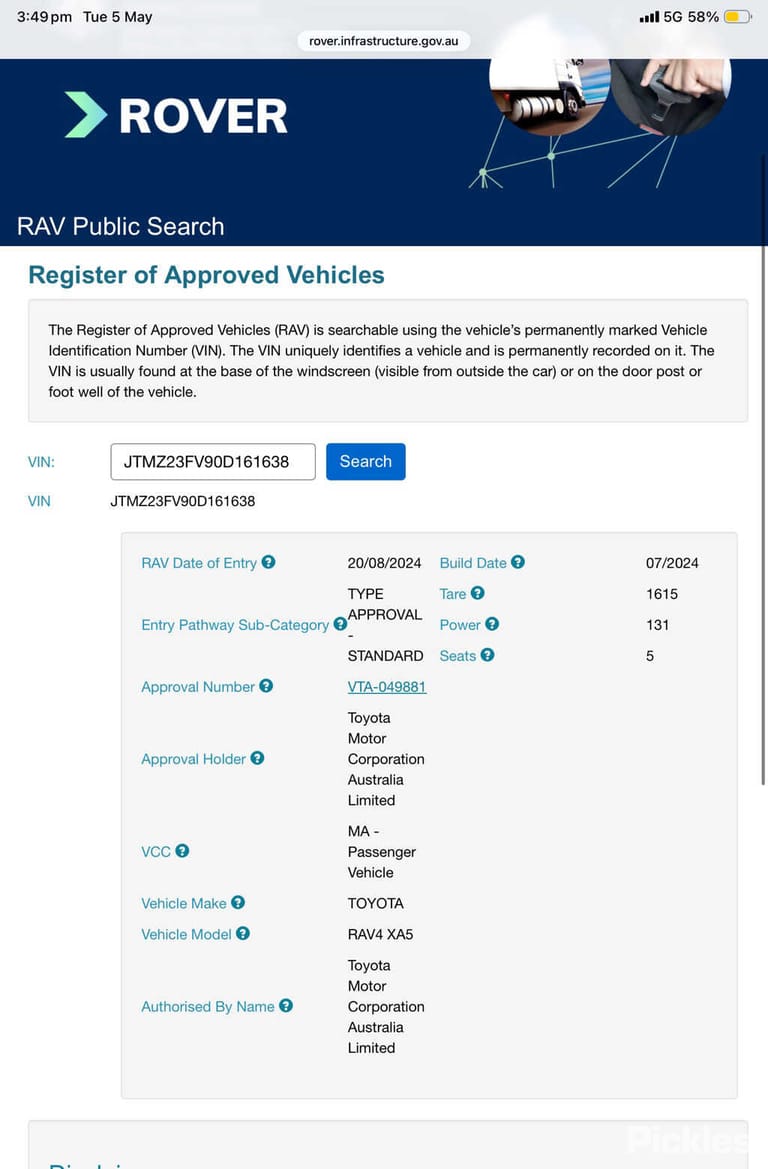Image resolution: width=768 pixels, height=1169 pixels.
Task: Open help icon for Approval Number
Action: tap(266, 686)
